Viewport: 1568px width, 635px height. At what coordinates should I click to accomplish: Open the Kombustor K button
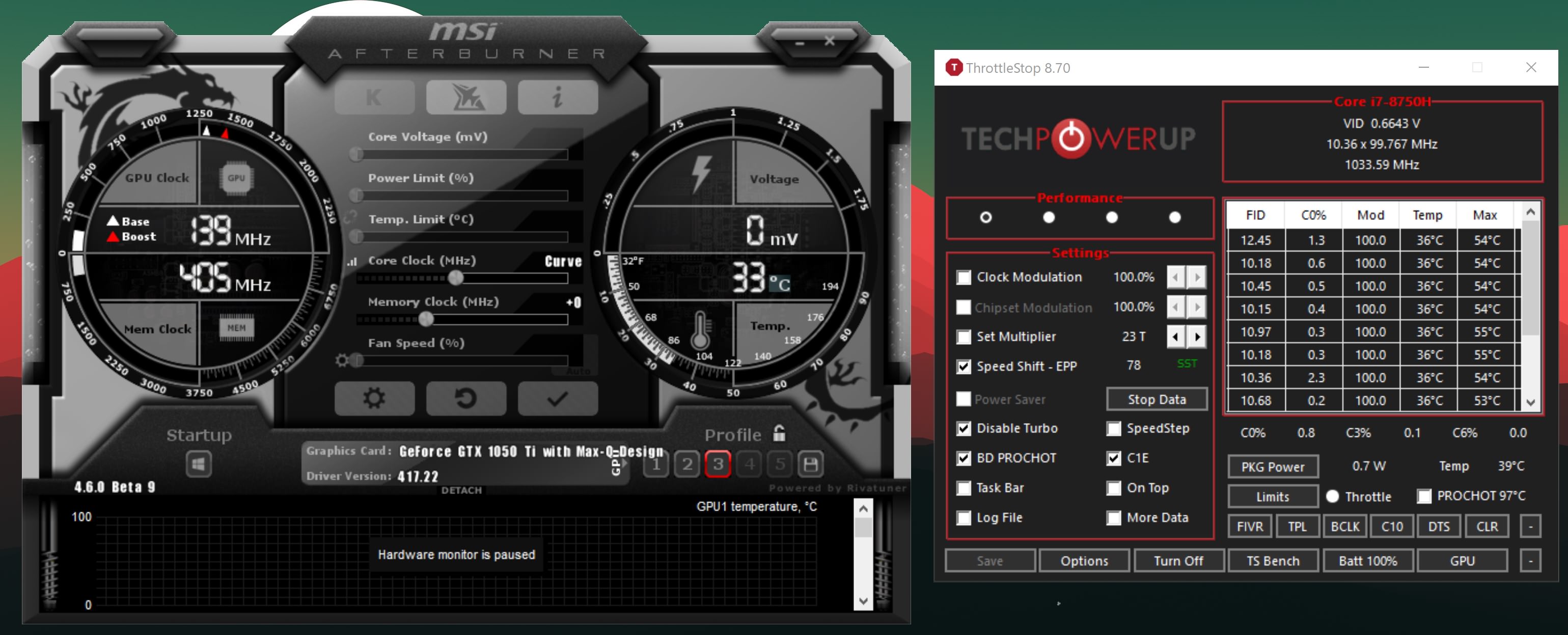[374, 97]
